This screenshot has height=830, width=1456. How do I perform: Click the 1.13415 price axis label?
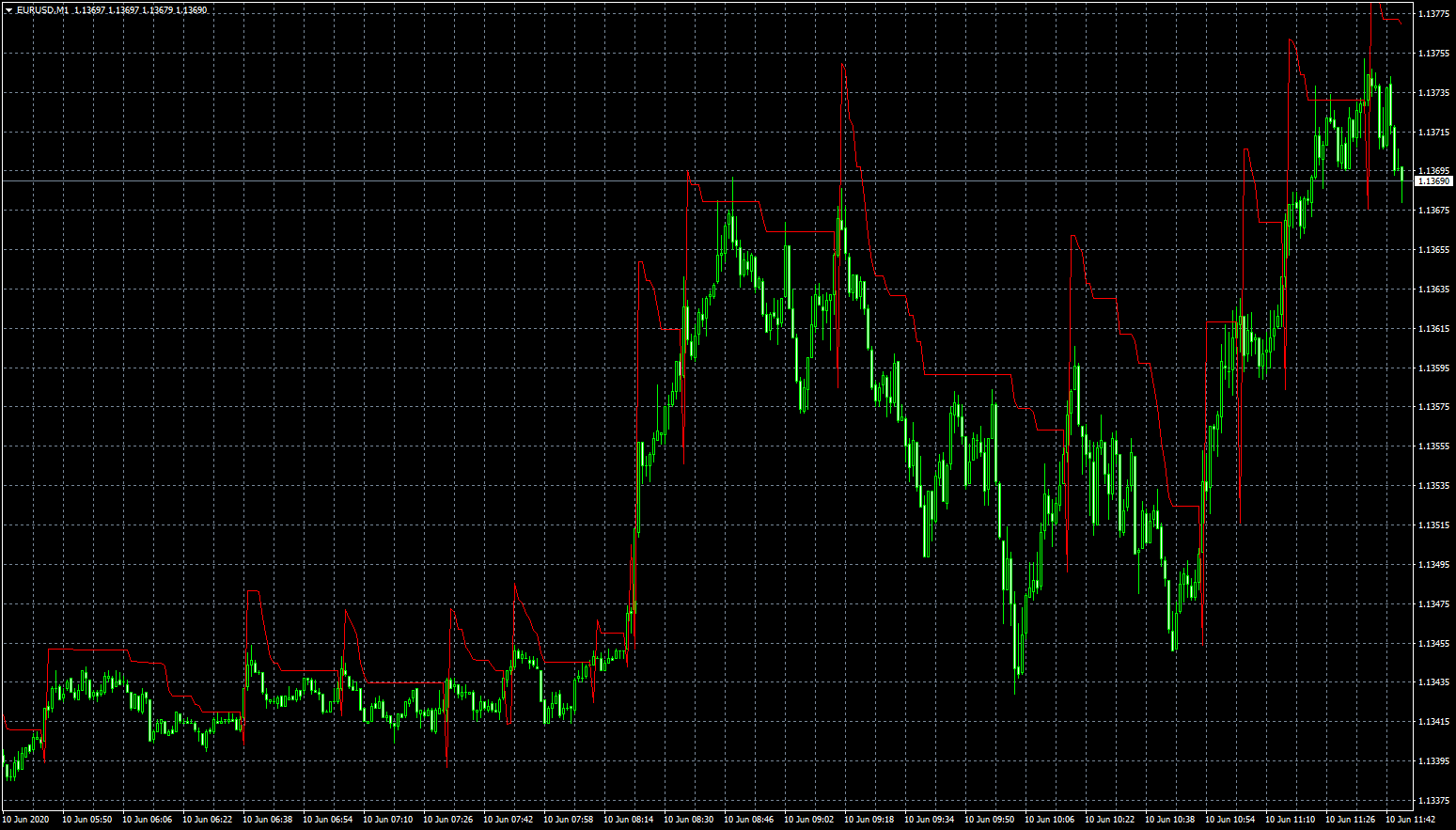pos(1433,722)
